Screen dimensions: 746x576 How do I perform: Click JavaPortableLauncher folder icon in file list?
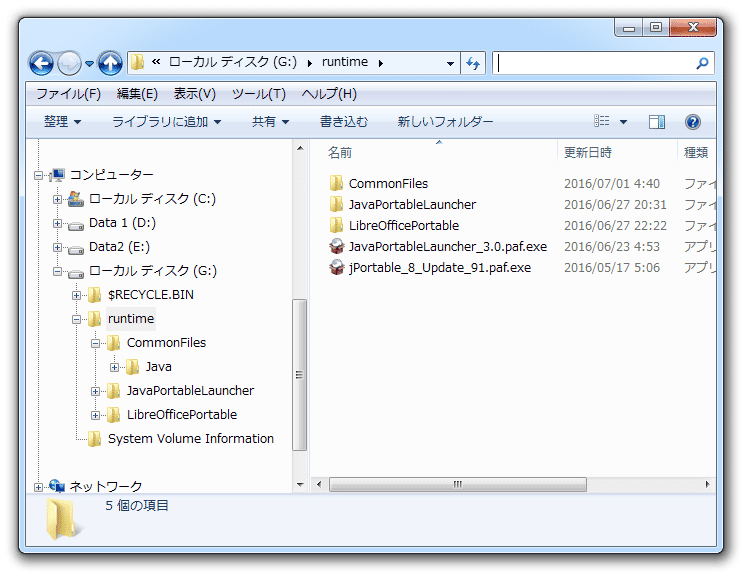[336, 205]
